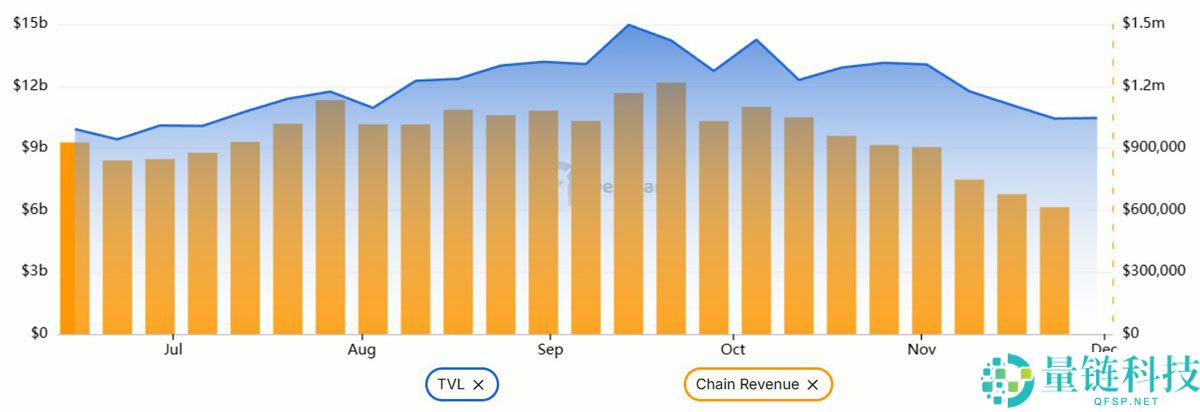Screen dimensions: 1200x412
Task: Select the Nov label on the time axis
Action: [x=921, y=350]
